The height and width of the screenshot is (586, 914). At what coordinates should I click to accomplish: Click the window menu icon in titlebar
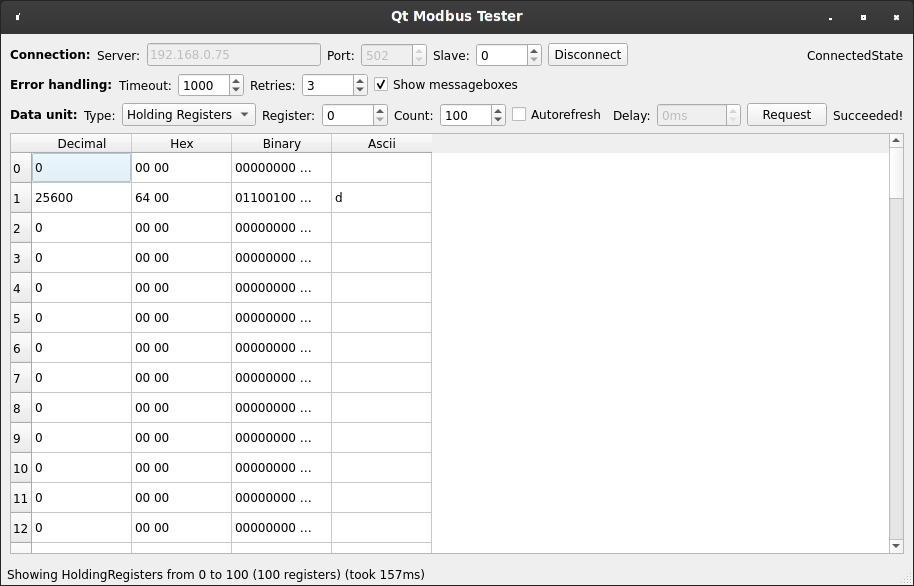coord(17,16)
